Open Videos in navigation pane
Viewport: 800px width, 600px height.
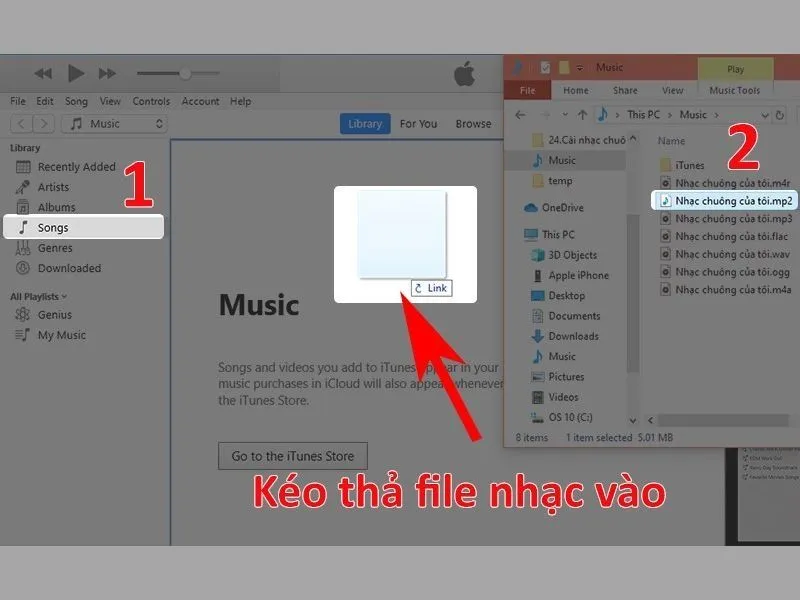(x=555, y=397)
